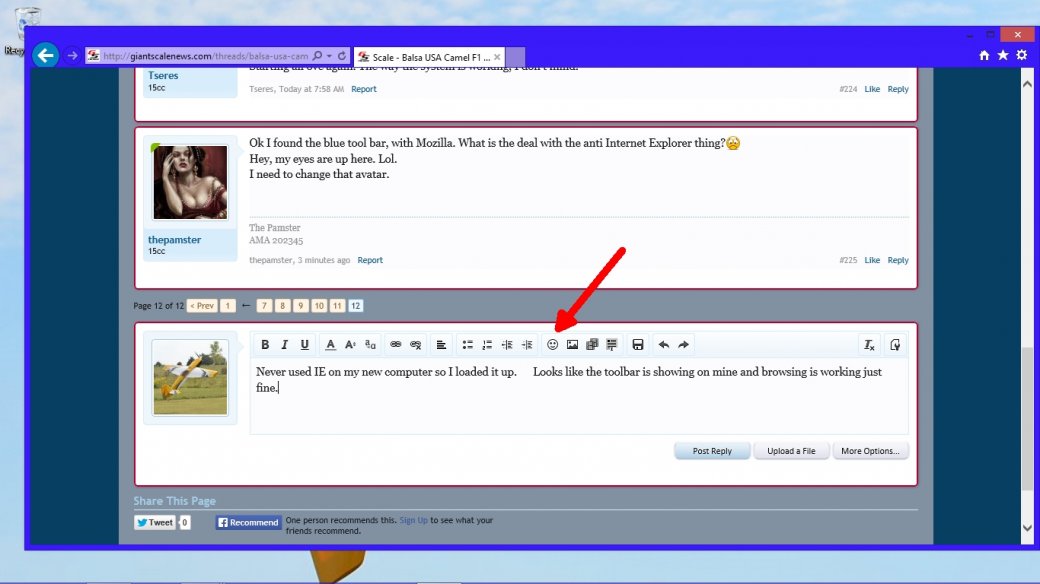Insert an ordered numbered list

coord(487,344)
